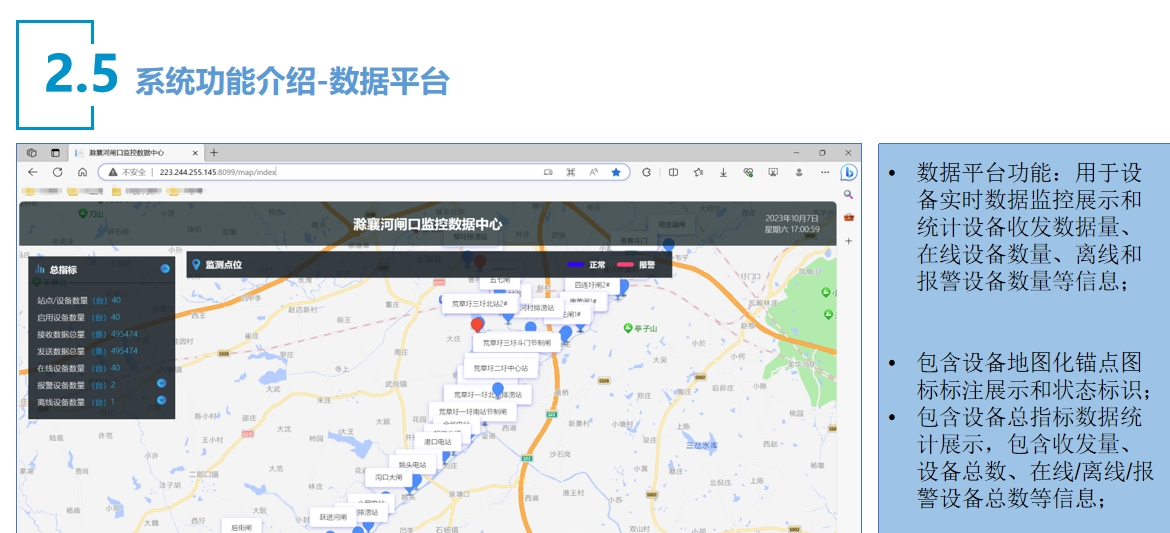Click the browser Back arrow
The height and width of the screenshot is (533, 1170).
point(32,172)
